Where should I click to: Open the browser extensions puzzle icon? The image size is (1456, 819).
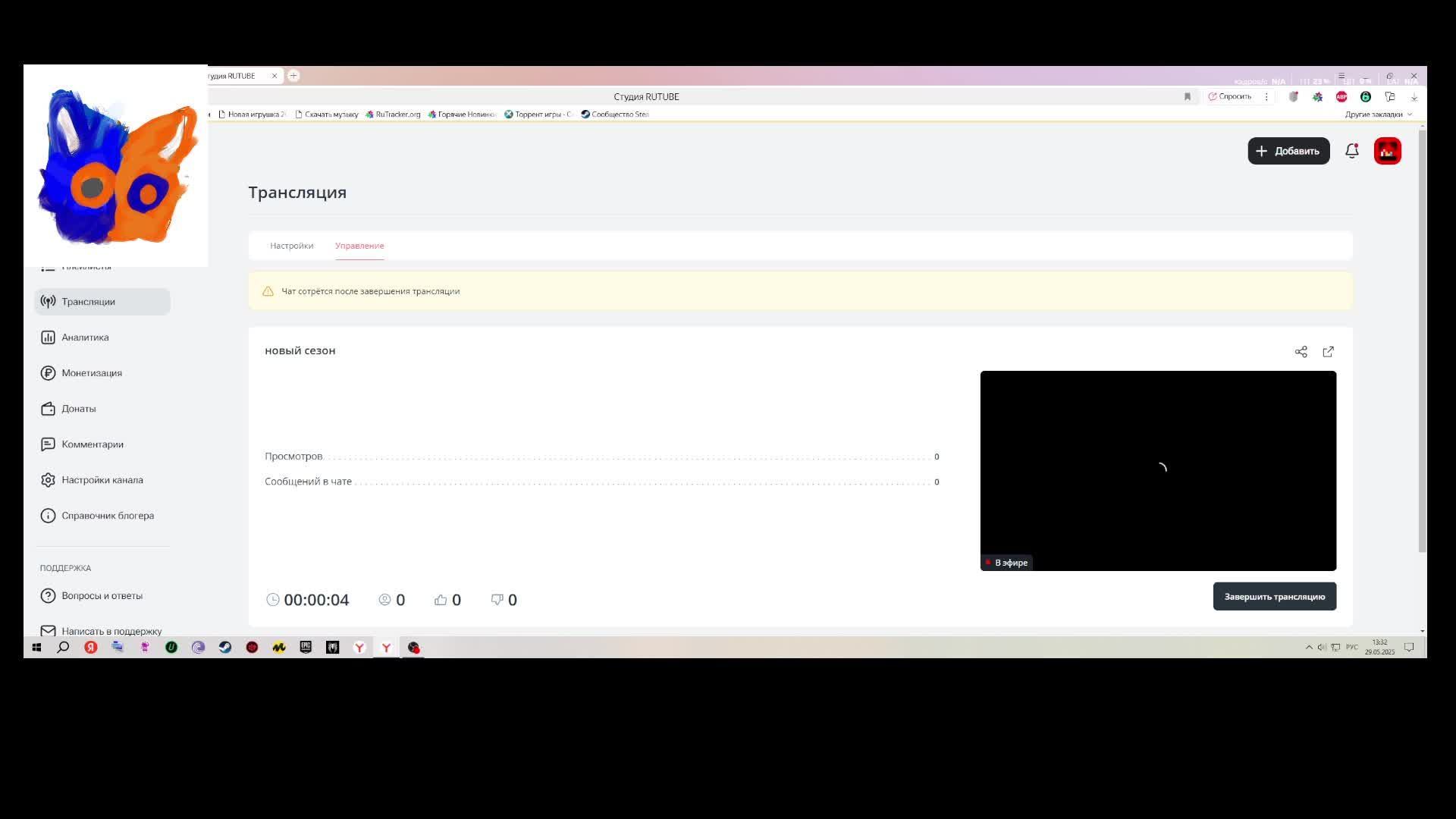point(1390,96)
